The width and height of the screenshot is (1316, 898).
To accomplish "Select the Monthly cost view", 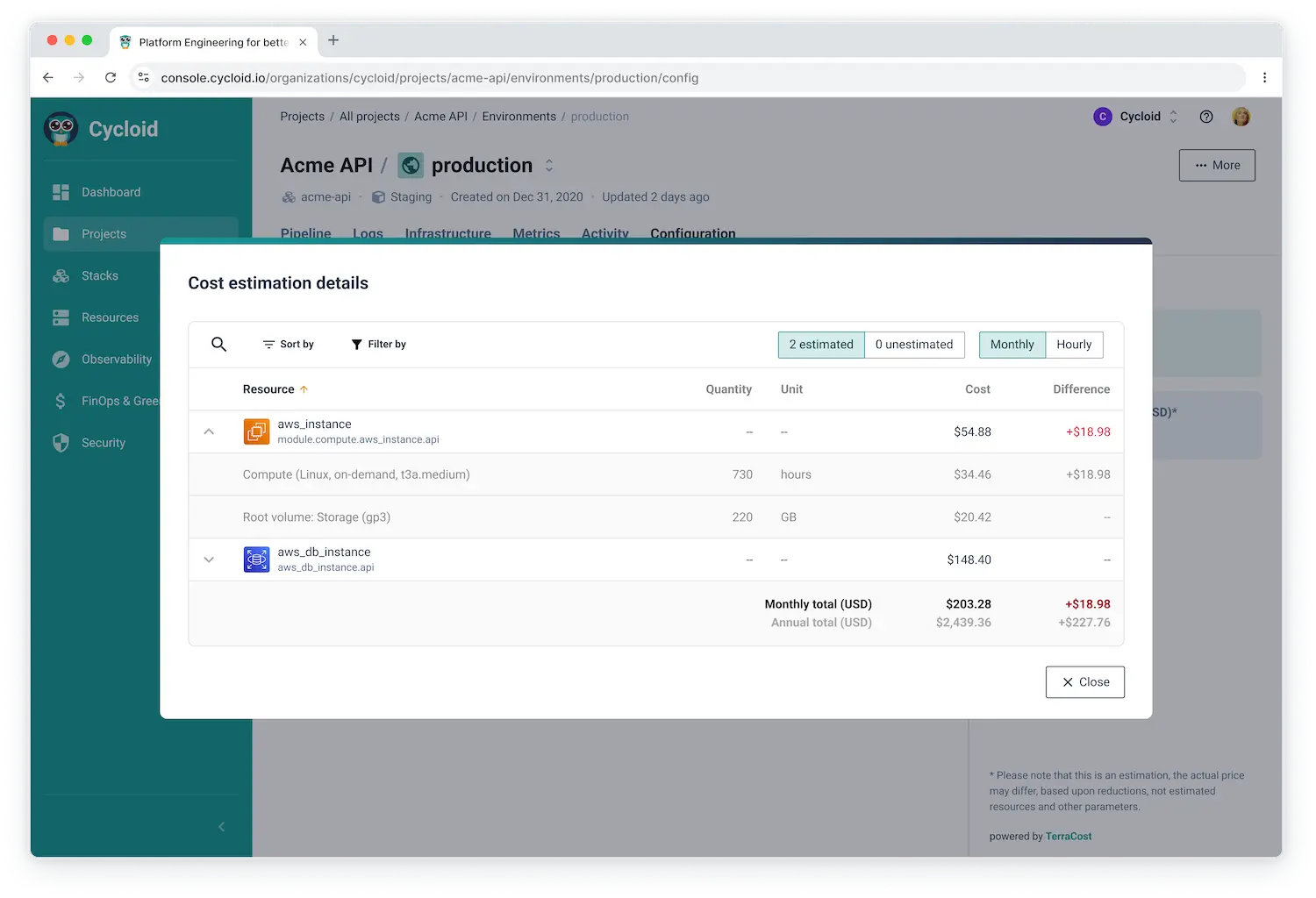I will [1012, 345].
